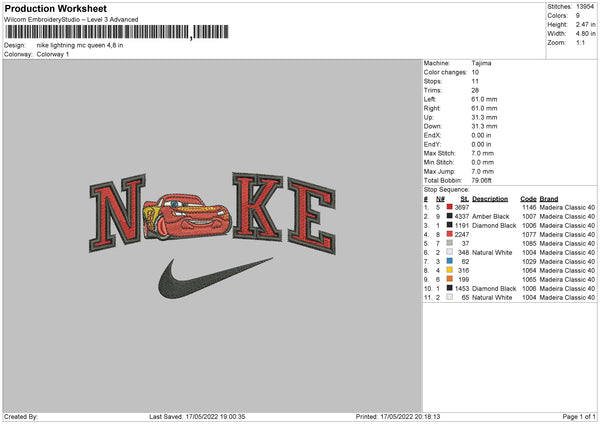
Task: Click the embroidered letter K
Action: click(x=258, y=207)
